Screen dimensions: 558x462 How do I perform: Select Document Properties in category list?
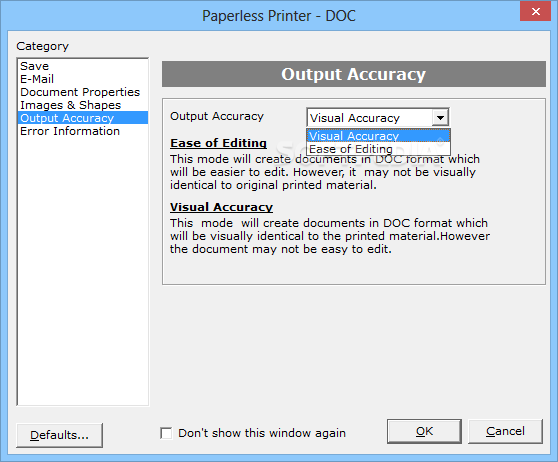click(83, 92)
